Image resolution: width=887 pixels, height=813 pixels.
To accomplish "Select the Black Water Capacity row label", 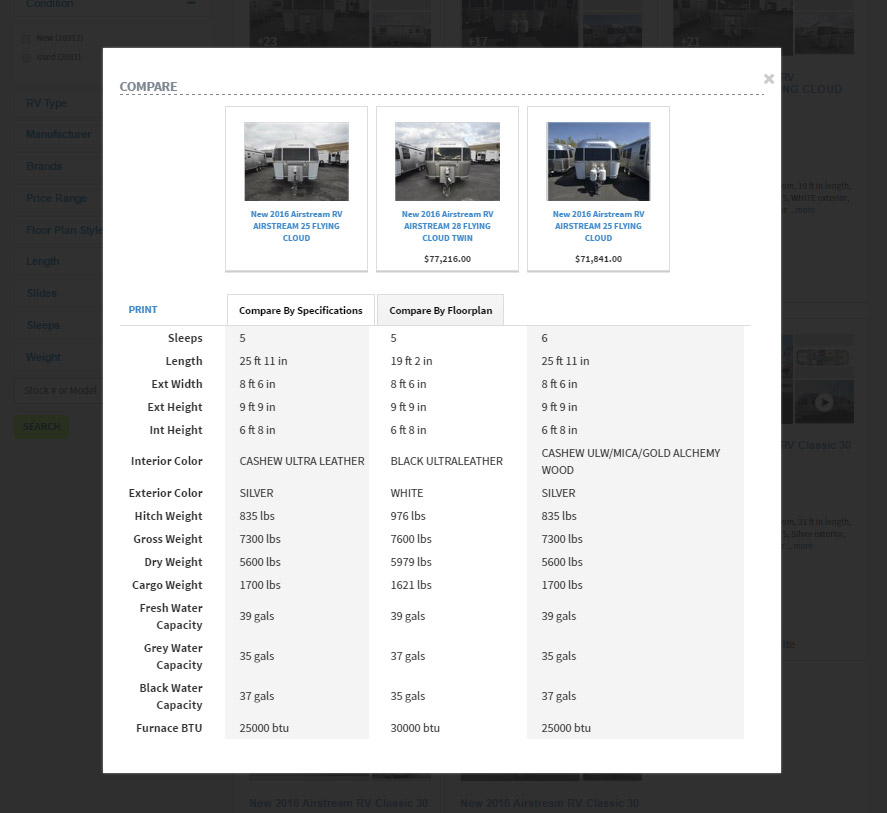I will (x=171, y=696).
